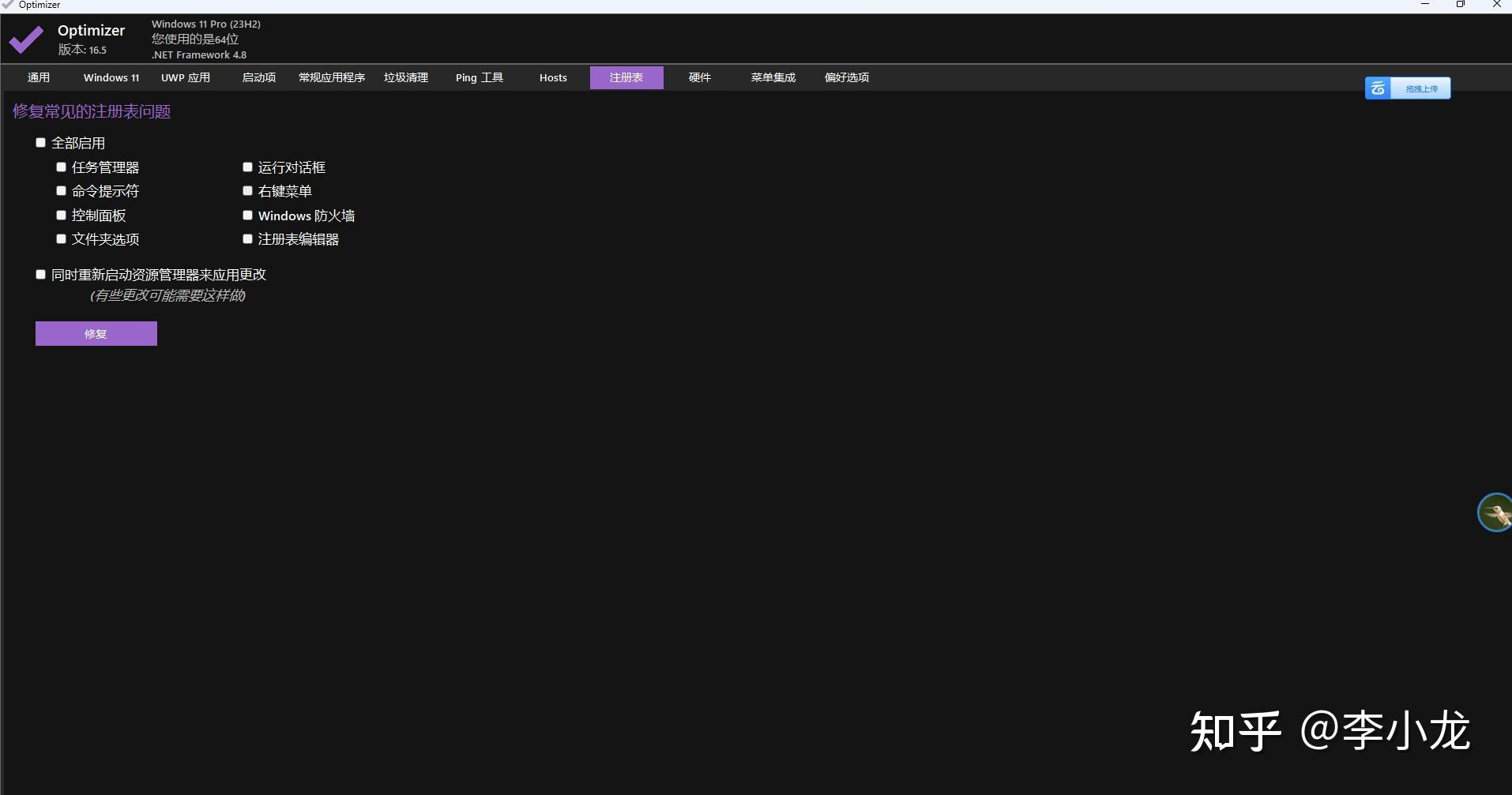
Task: Check 命令提示符 repair option
Action: click(x=61, y=190)
